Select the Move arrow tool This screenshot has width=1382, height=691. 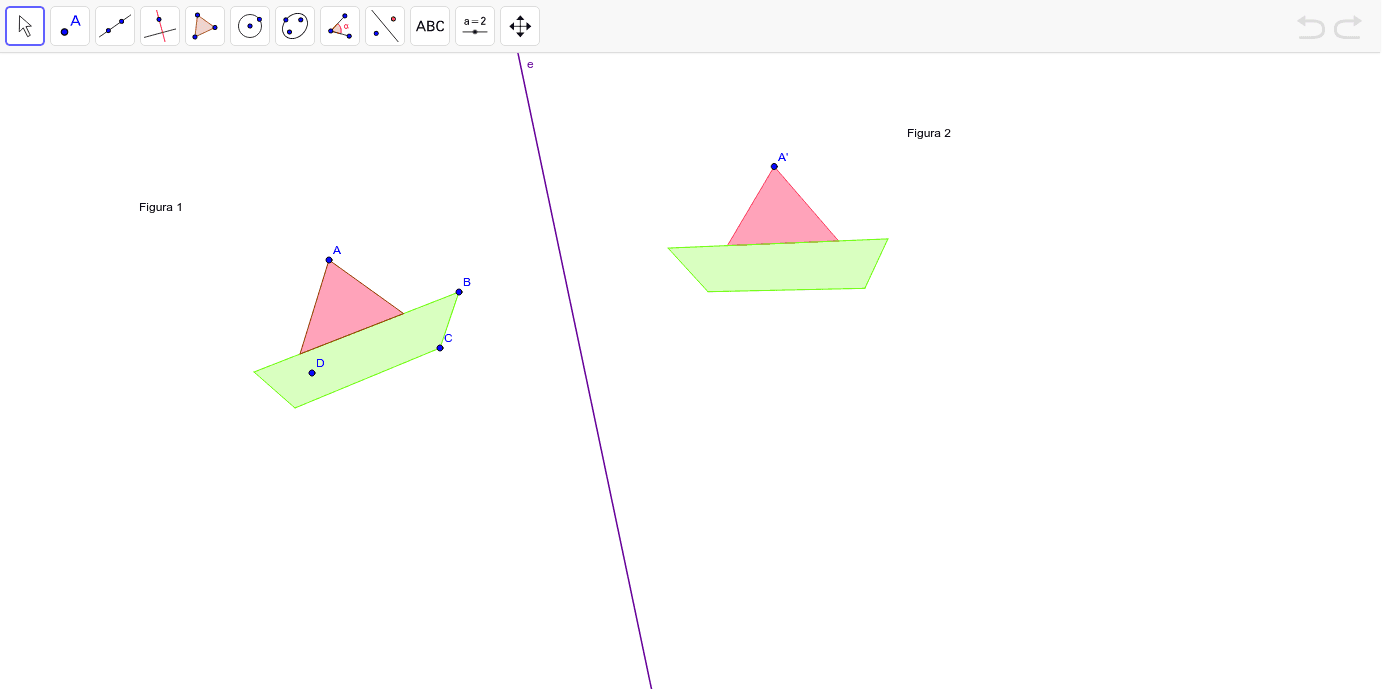click(25, 26)
